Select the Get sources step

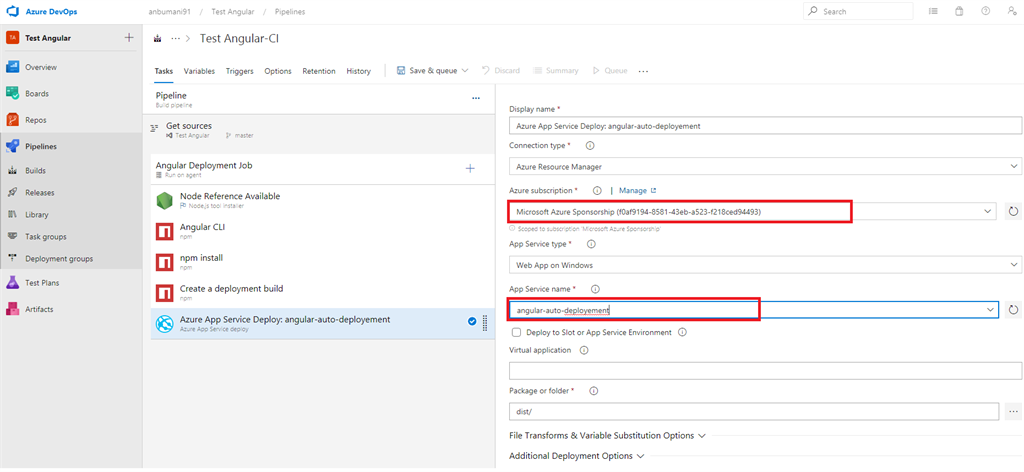point(320,130)
